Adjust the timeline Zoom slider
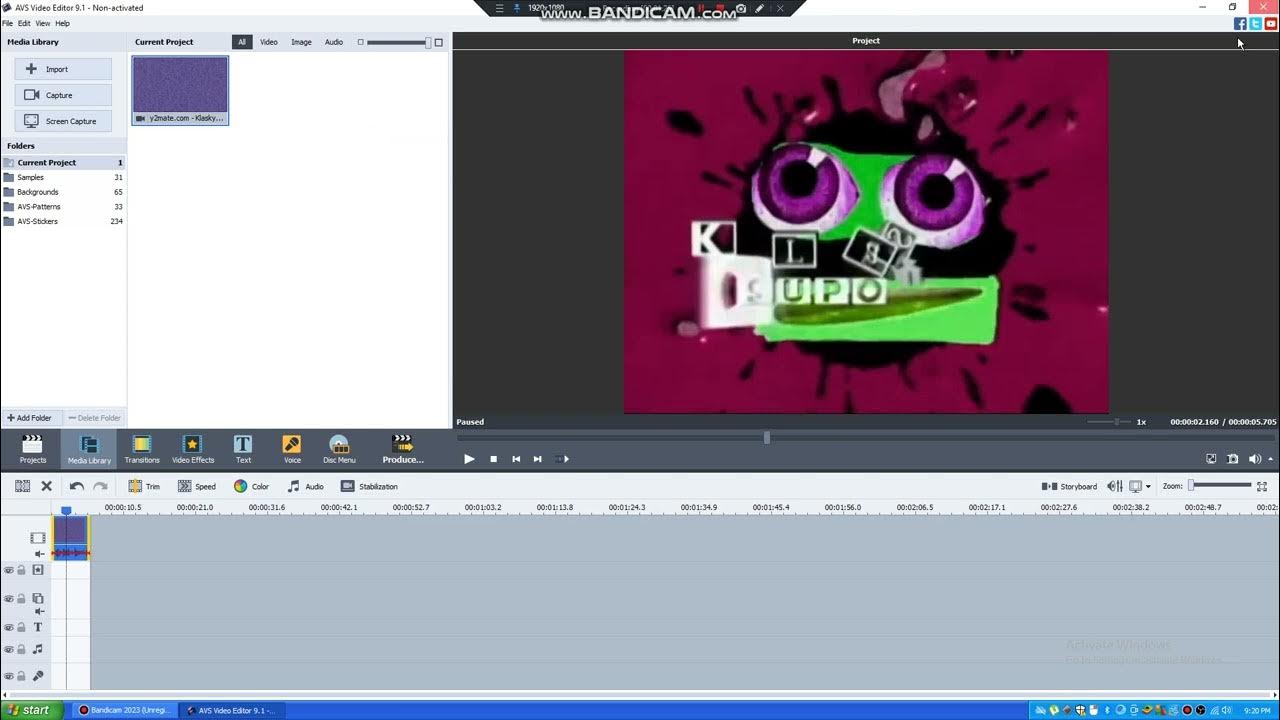This screenshot has width=1280, height=720. coord(1220,486)
